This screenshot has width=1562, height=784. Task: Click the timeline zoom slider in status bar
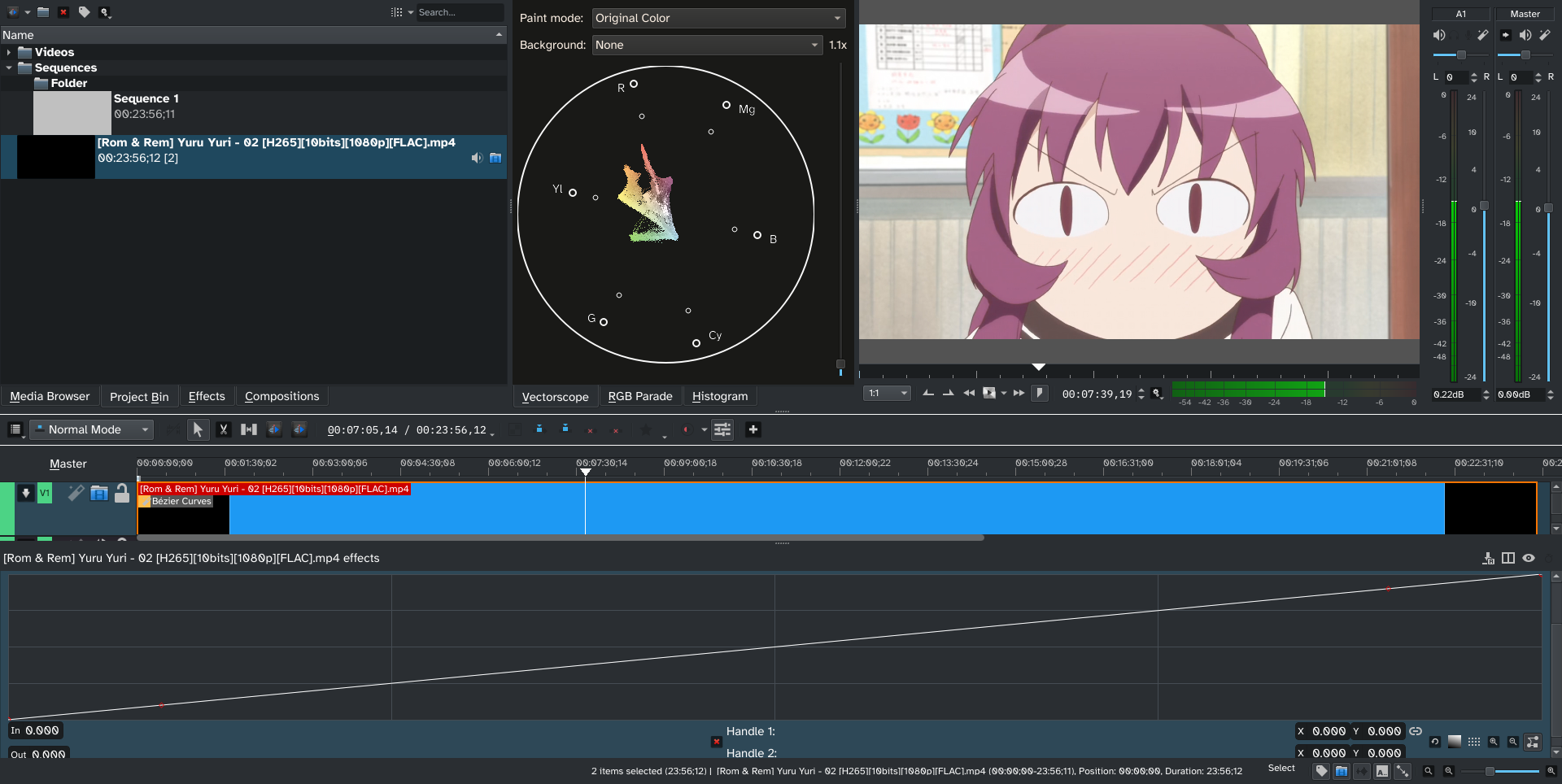point(1499,771)
